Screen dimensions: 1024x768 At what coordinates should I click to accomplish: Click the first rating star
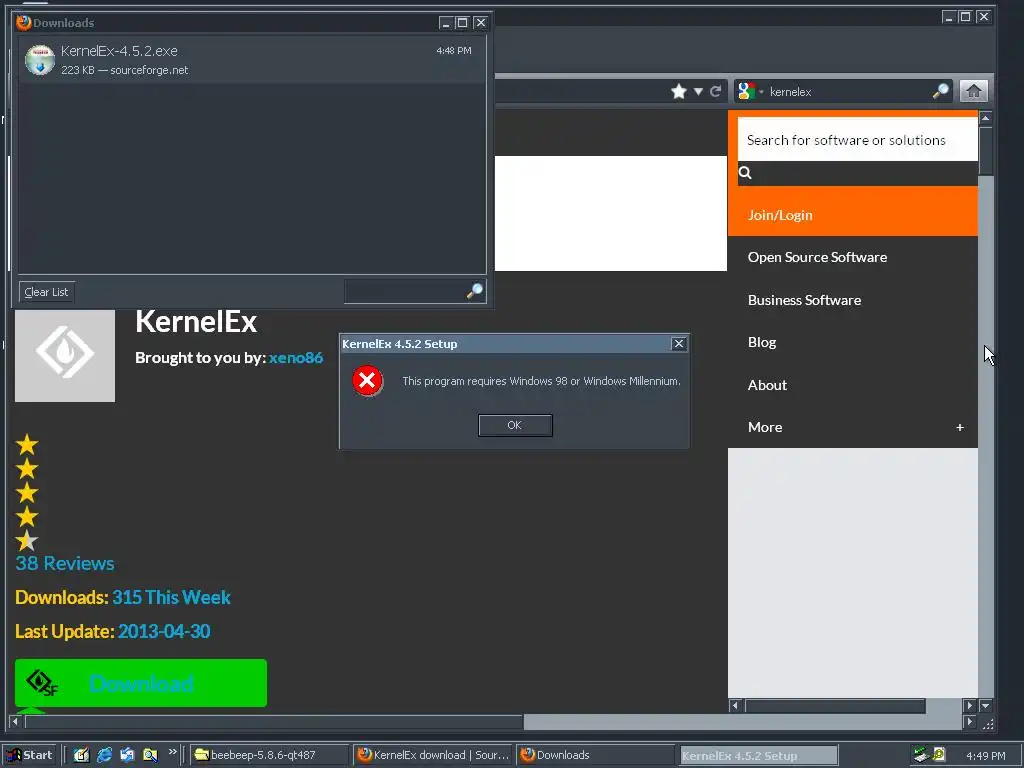point(27,445)
